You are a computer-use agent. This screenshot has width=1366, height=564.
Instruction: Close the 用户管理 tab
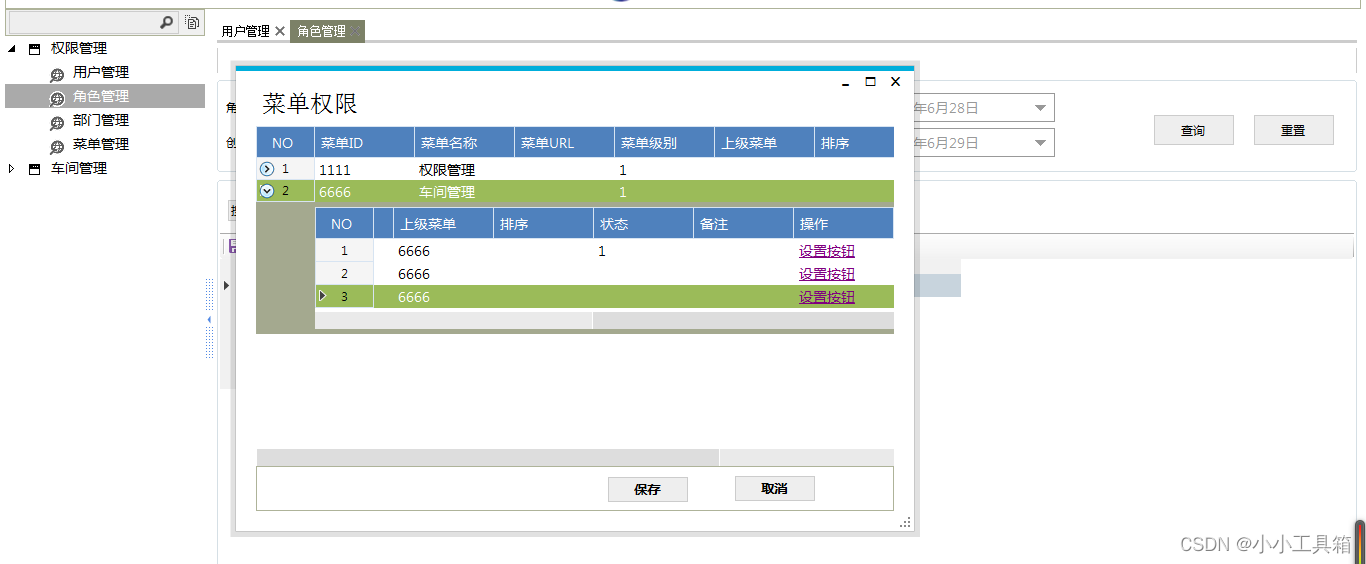[280, 31]
